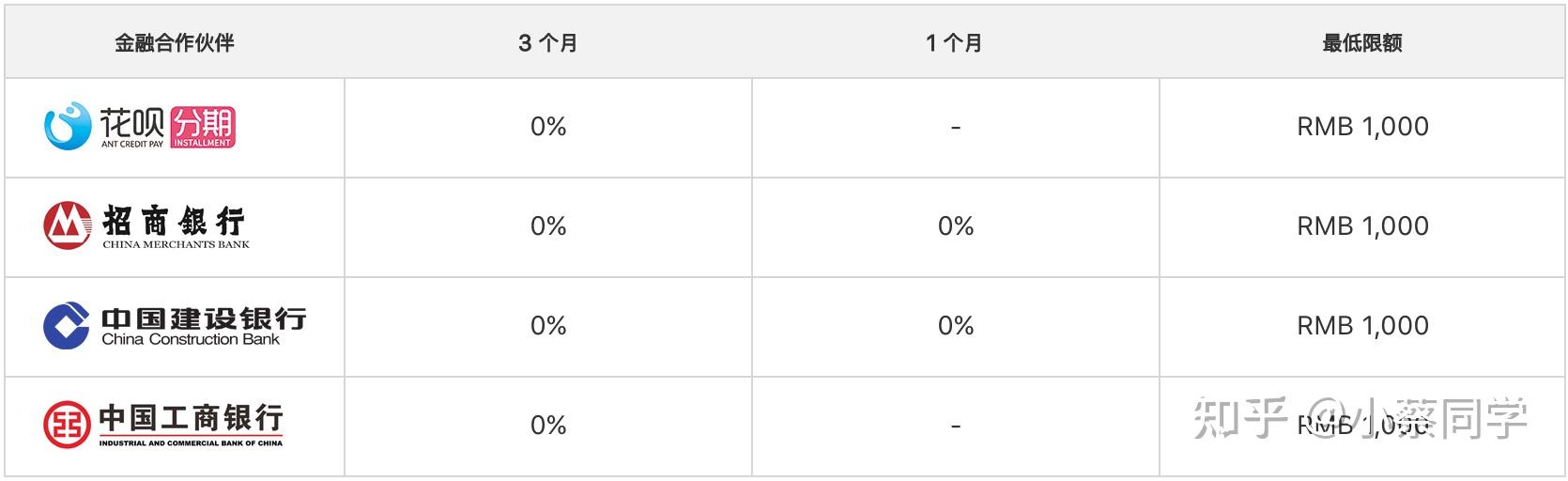Image resolution: width=1568 pixels, height=481 pixels.
Task: Click the blue Huabei (Ant Credit Pay) logo icon
Action: coord(67,127)
